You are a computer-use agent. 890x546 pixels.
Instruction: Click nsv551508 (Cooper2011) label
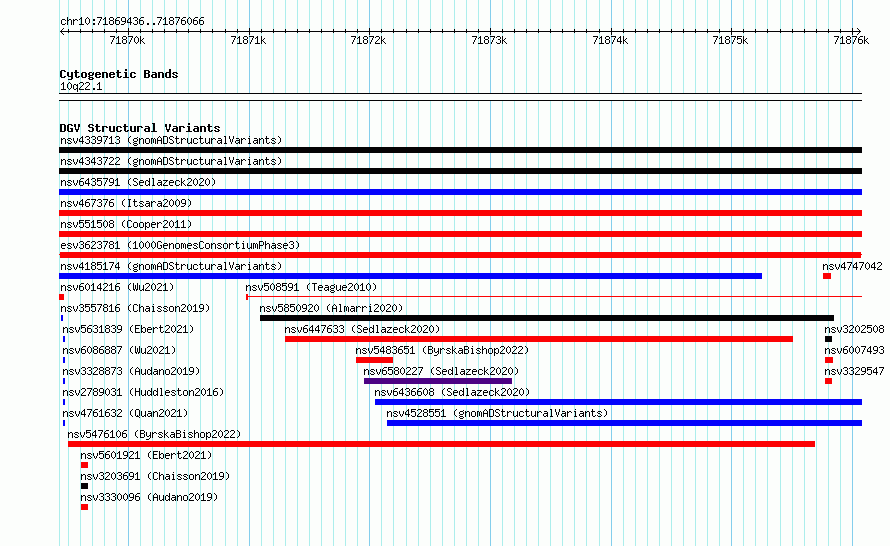coord(126,224)
